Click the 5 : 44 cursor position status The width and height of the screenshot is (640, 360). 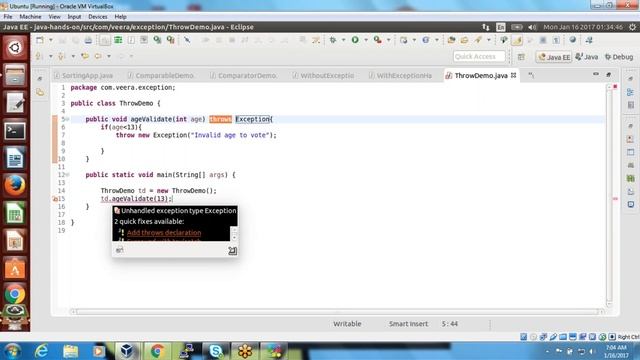449,324
